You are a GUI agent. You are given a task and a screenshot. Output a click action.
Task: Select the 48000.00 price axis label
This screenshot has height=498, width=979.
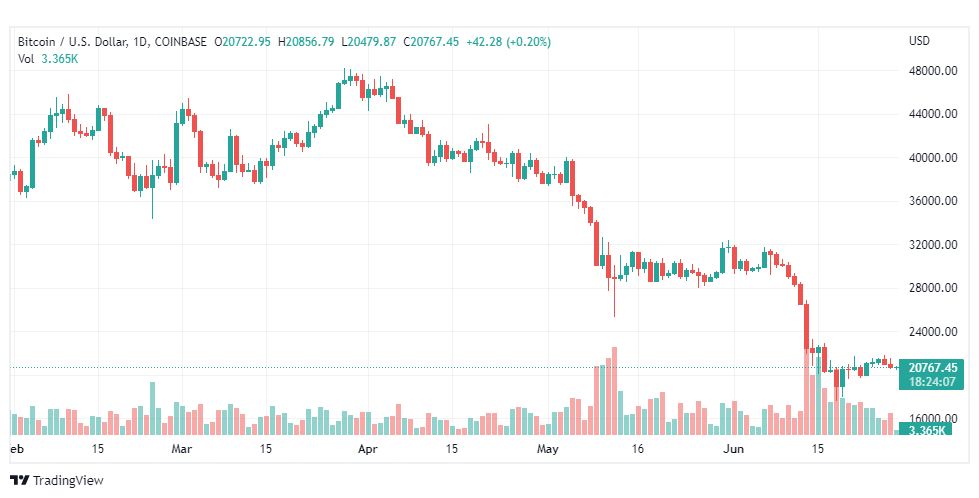933,71
